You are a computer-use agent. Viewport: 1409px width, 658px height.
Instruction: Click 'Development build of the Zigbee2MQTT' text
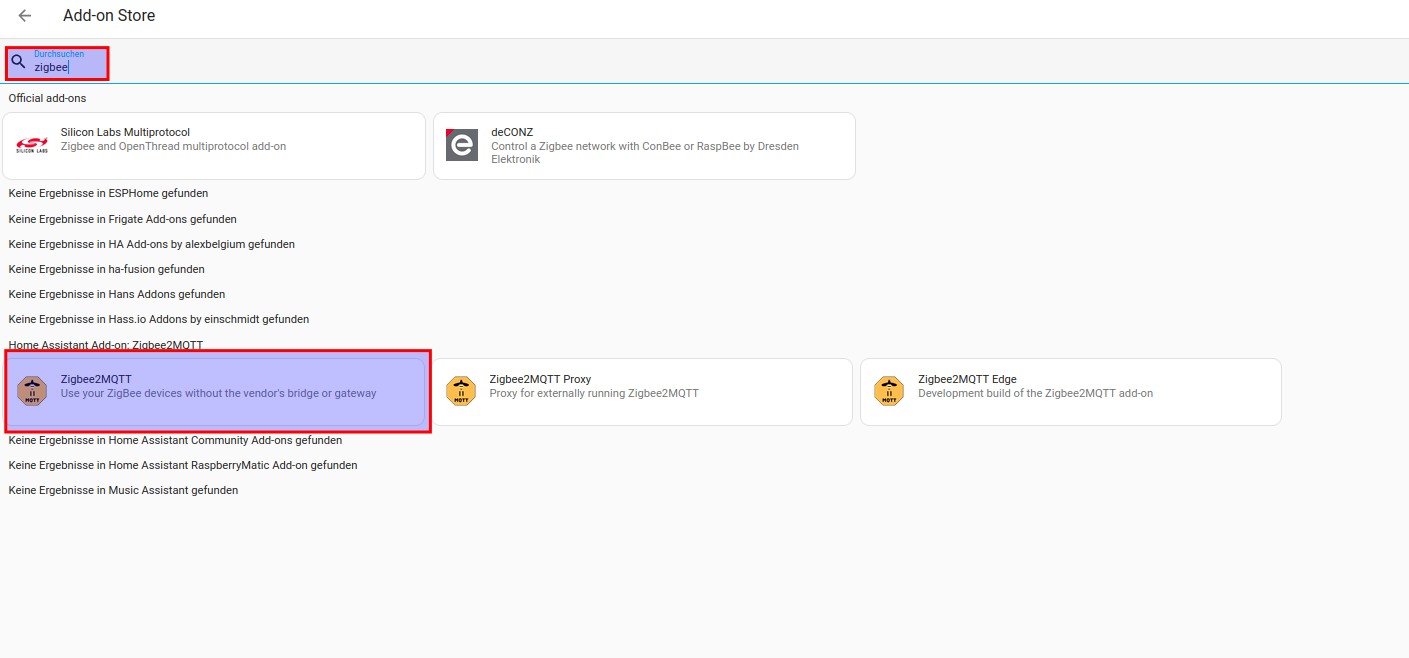(1035, 394)
